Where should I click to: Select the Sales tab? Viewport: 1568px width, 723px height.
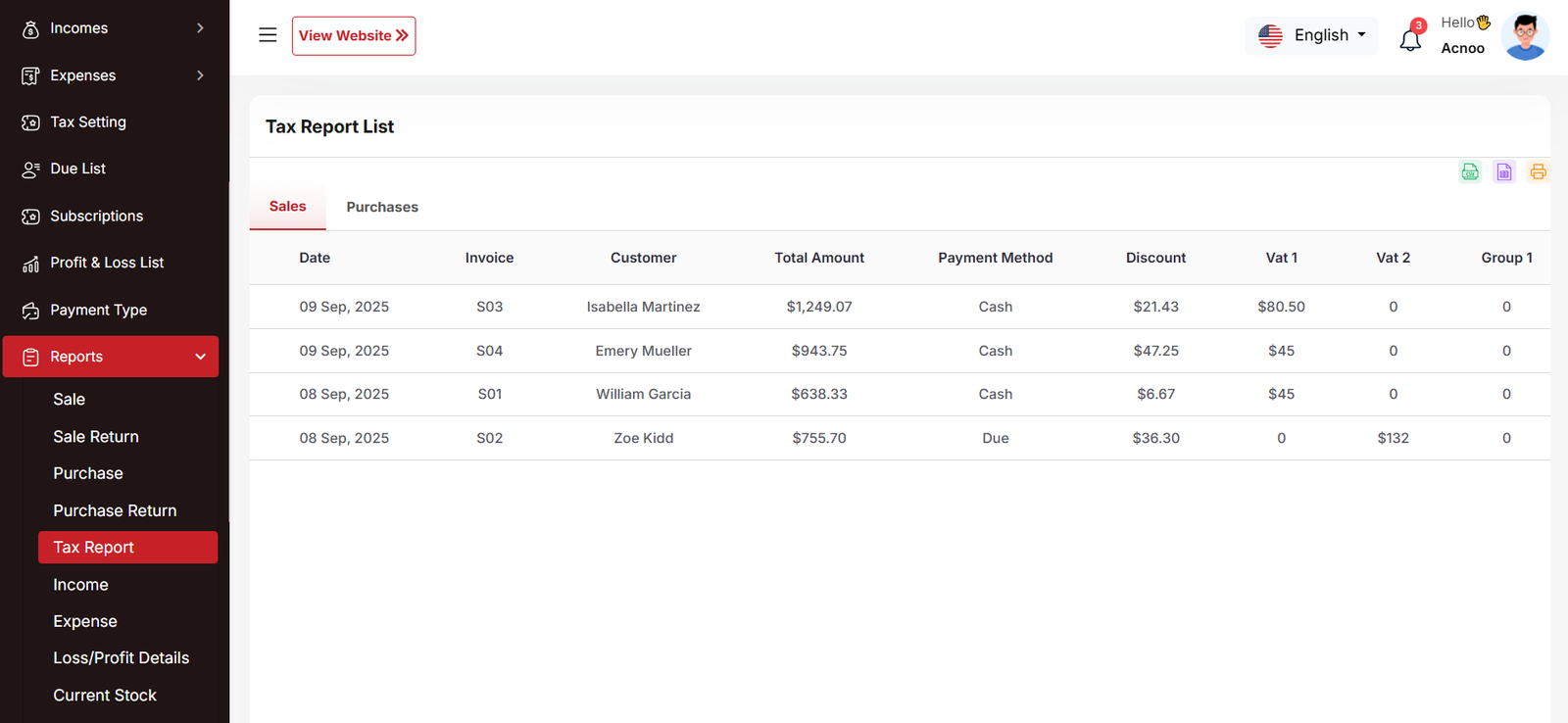click(287, 207)
